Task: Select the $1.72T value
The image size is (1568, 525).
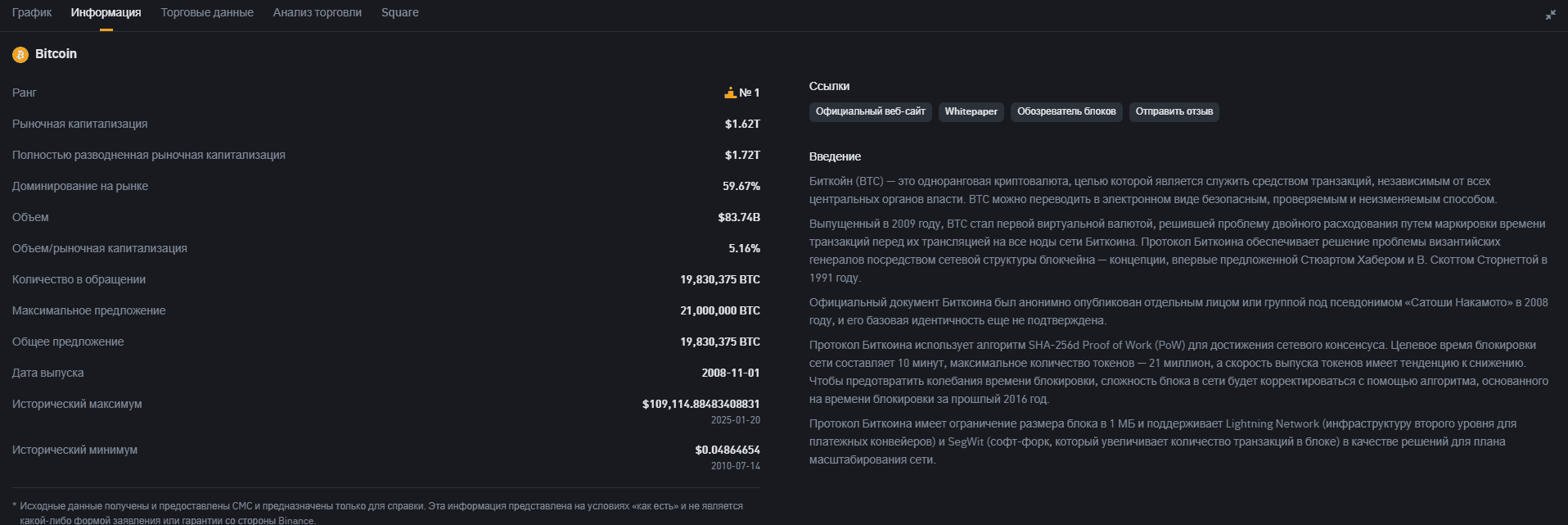Action: (742, 155)
